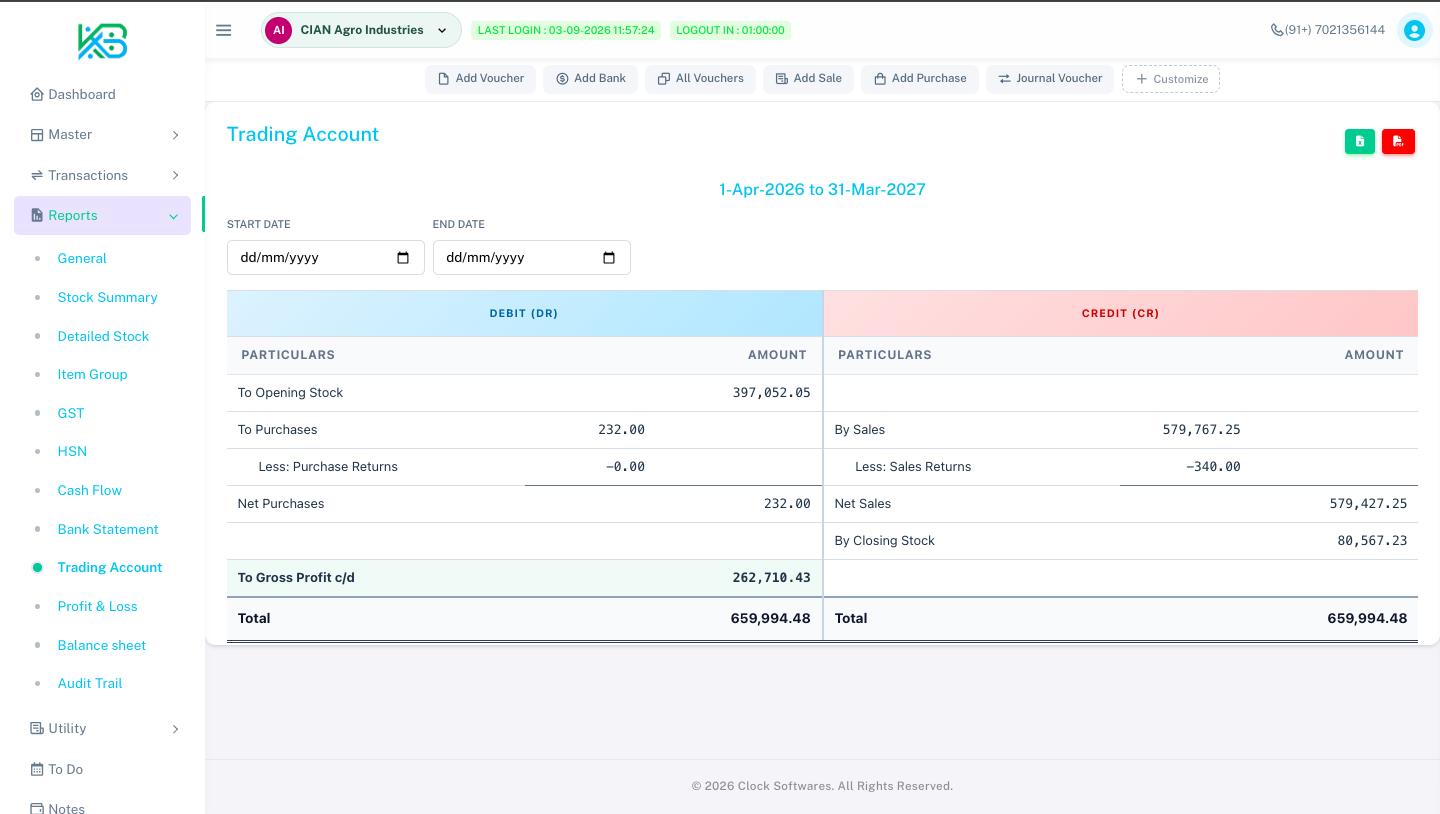Toggle the sidebar with the hamburger icon
Image resolution: width=1440 pixels, height=814 pixels.
pos(224,30)
